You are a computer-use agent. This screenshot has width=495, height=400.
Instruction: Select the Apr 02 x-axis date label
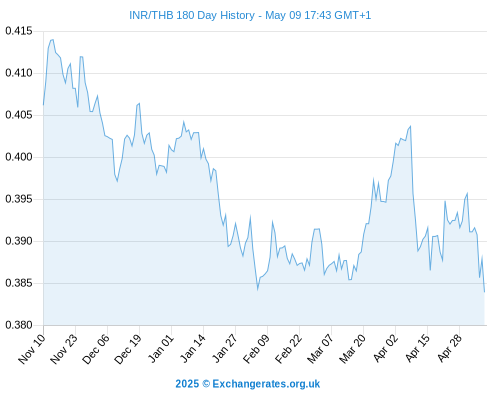[x=385, y=349]
